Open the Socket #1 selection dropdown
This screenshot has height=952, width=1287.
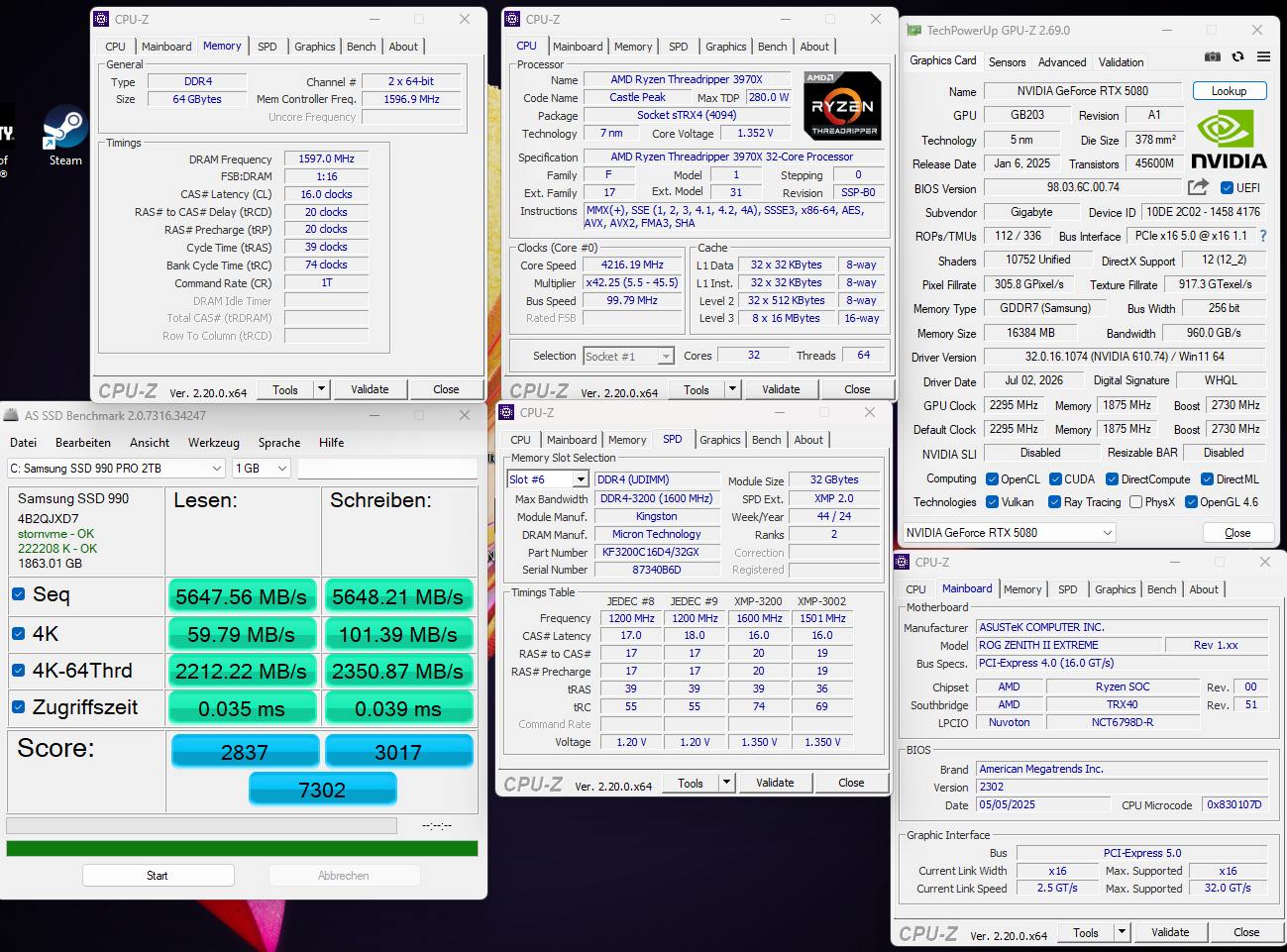pos(628,356)
